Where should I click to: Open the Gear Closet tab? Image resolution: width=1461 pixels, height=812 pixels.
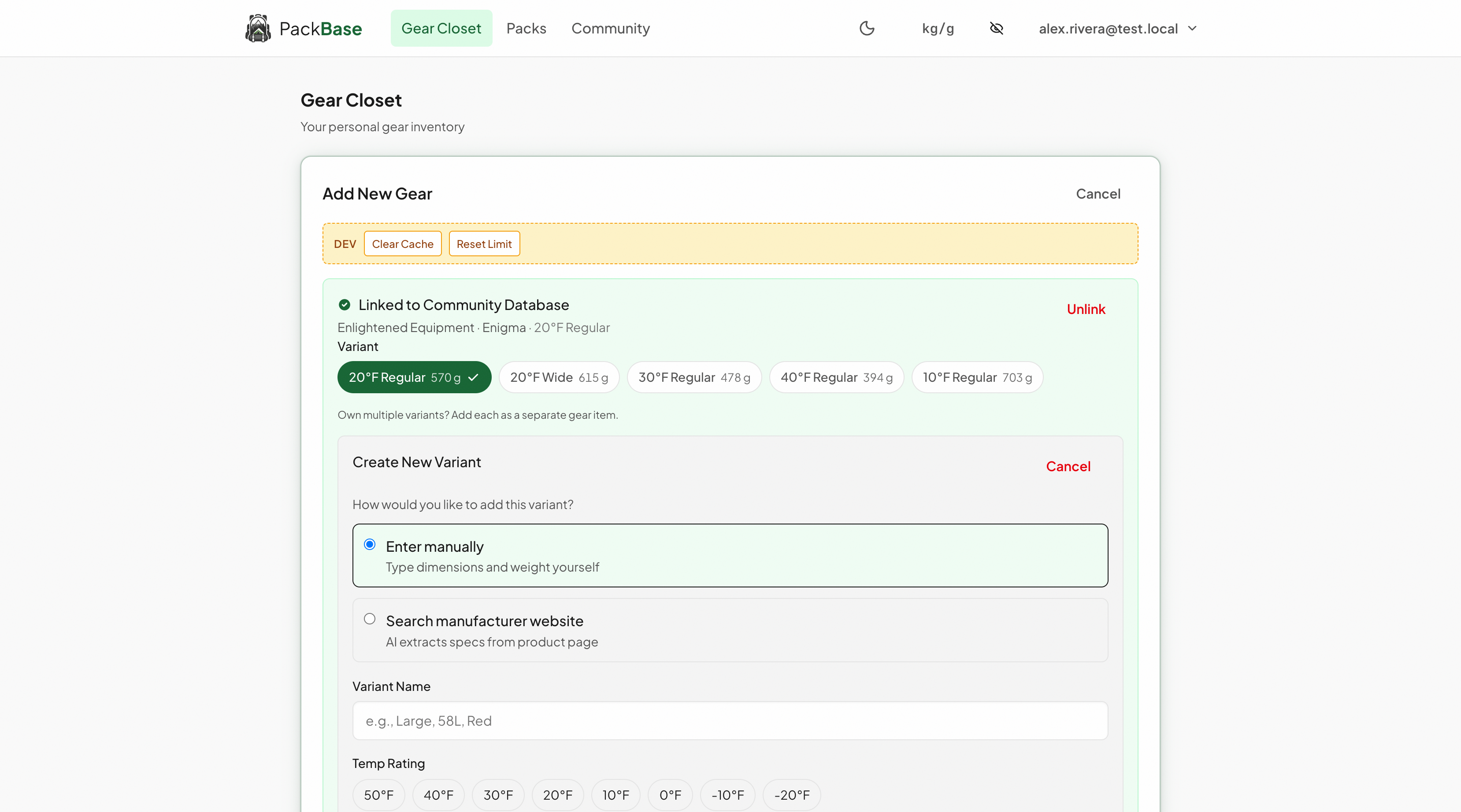[441, 28]
